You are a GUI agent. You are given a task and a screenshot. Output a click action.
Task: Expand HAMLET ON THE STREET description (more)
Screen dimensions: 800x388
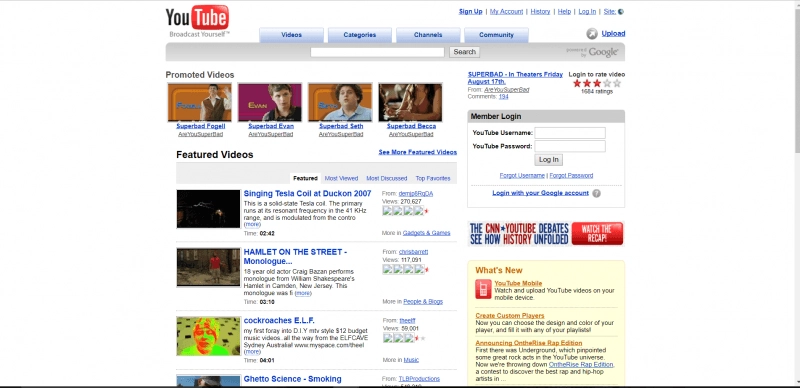pos(303,294)
